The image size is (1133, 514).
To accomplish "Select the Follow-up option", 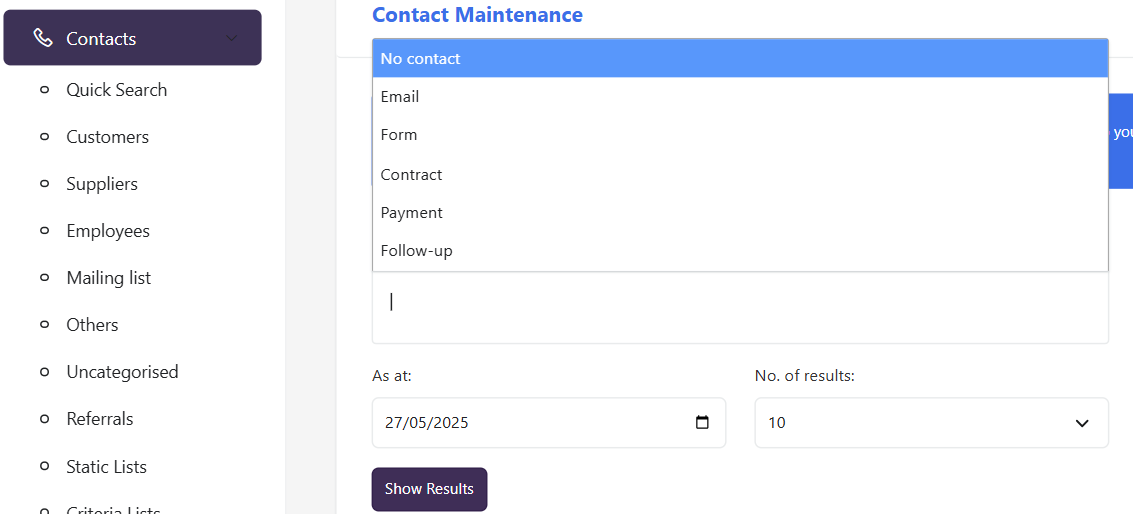I will 740,251.
